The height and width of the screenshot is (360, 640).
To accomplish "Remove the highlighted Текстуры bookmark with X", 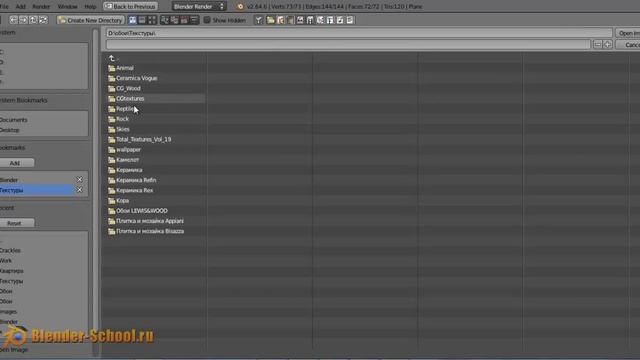I will pyautogui.click(x=80, y=190).
